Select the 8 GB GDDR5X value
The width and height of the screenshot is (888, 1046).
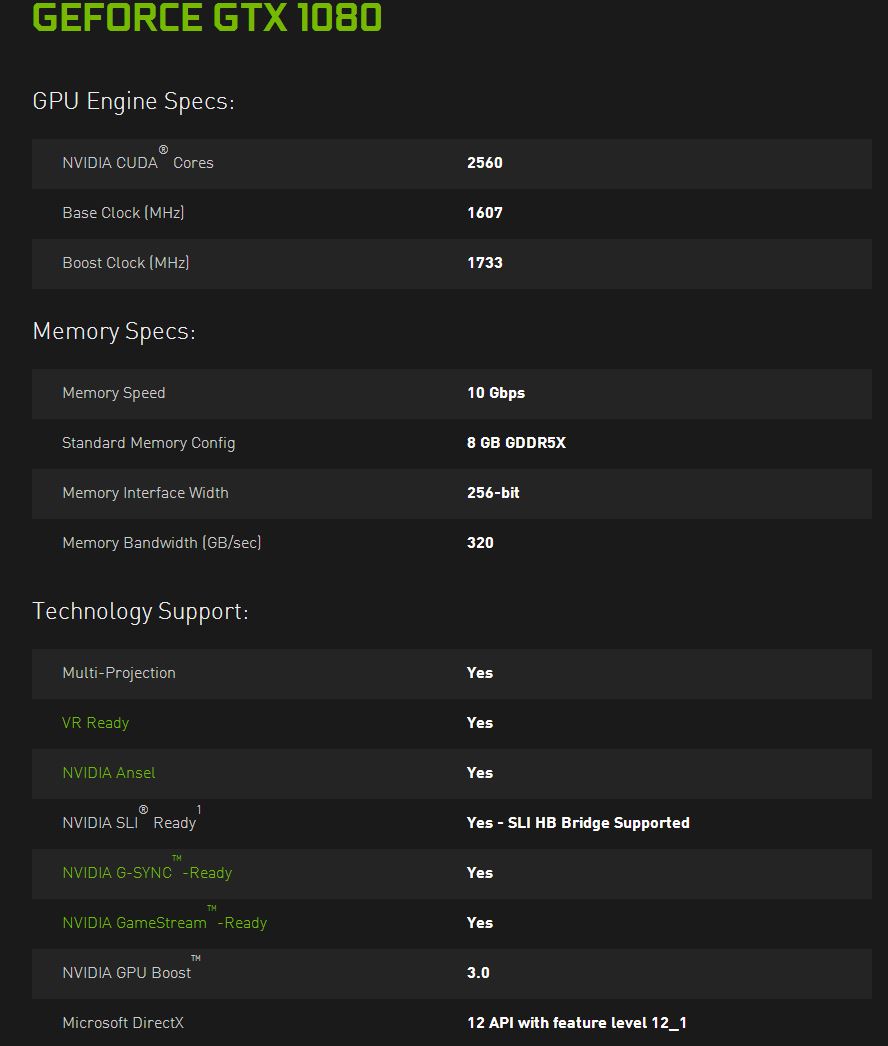coord(516,443)
